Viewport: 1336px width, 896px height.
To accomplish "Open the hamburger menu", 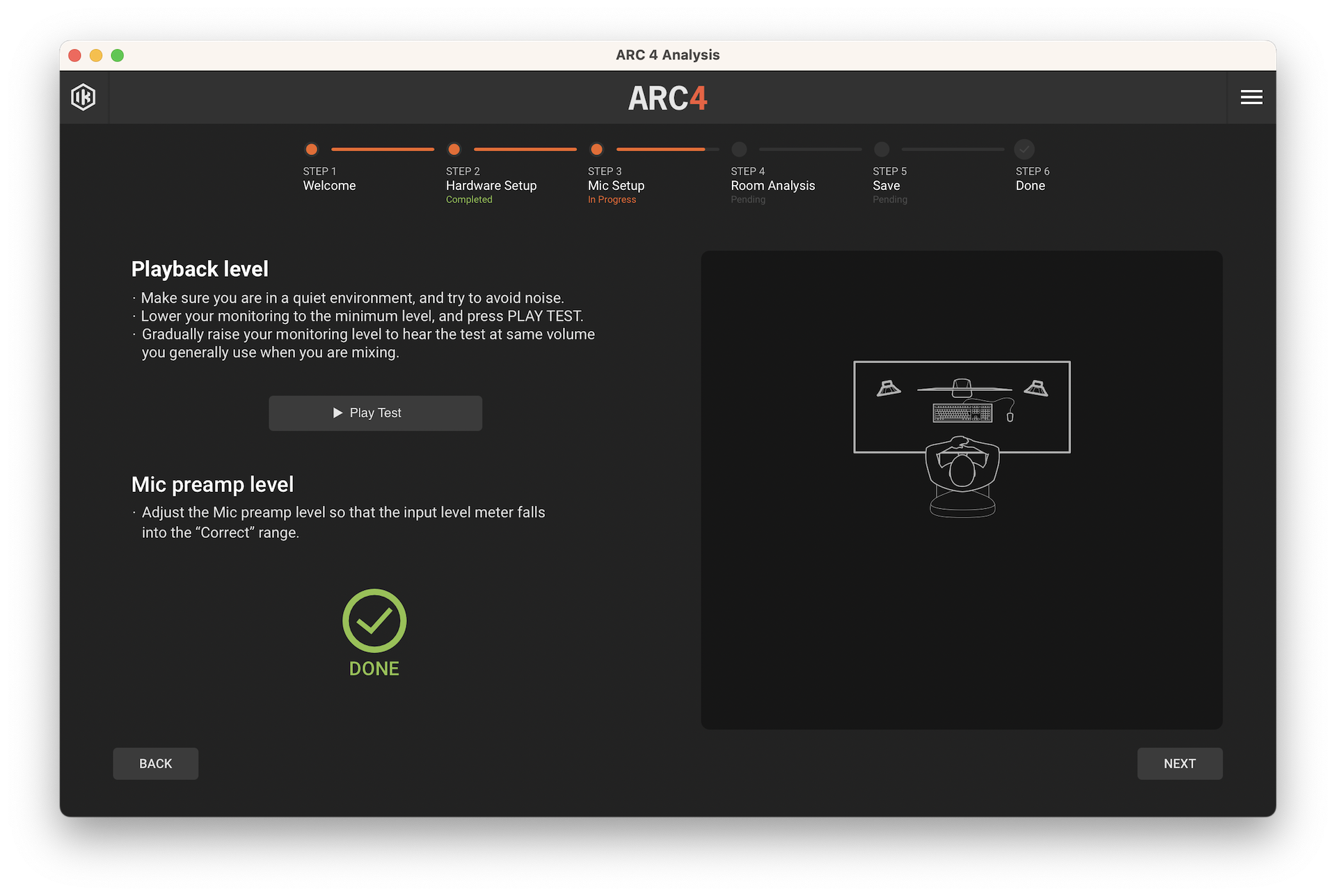I will click(1251, 97).
